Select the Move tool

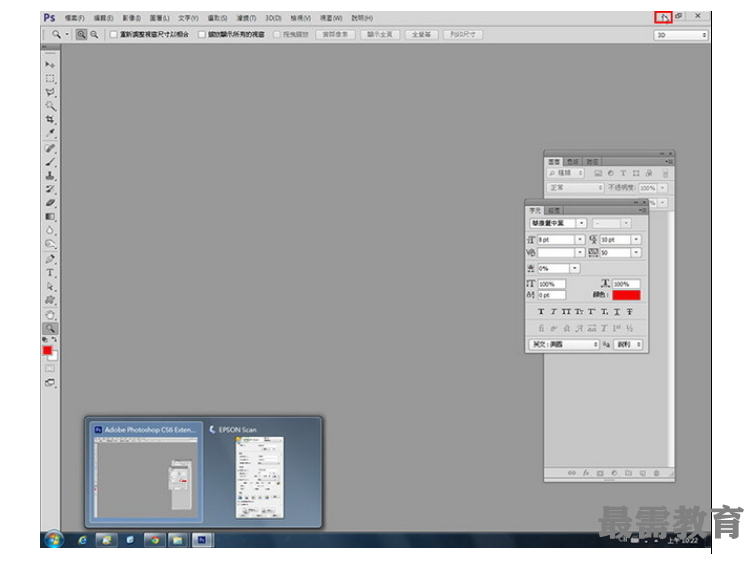(x=50, y=65)
